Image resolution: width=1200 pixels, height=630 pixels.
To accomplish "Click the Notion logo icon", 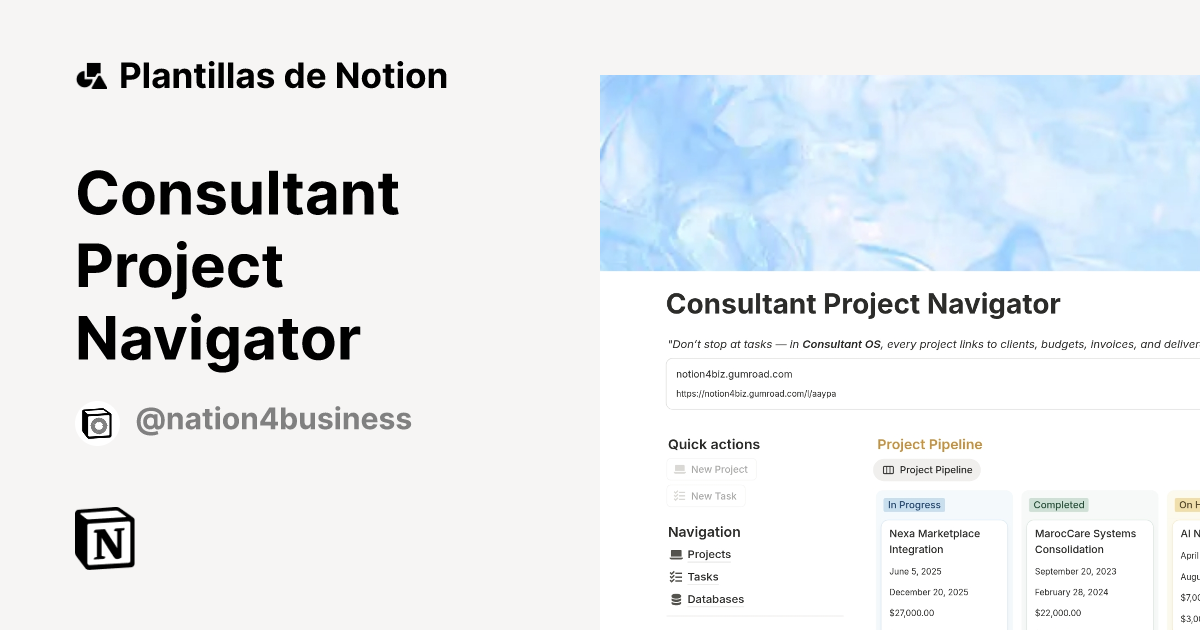I will tap(104, 538).
